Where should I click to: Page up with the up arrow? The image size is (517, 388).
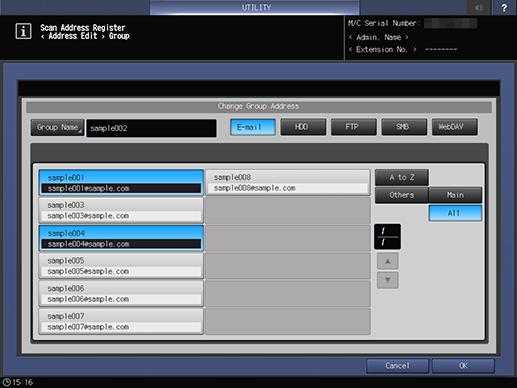coord(388,261)
